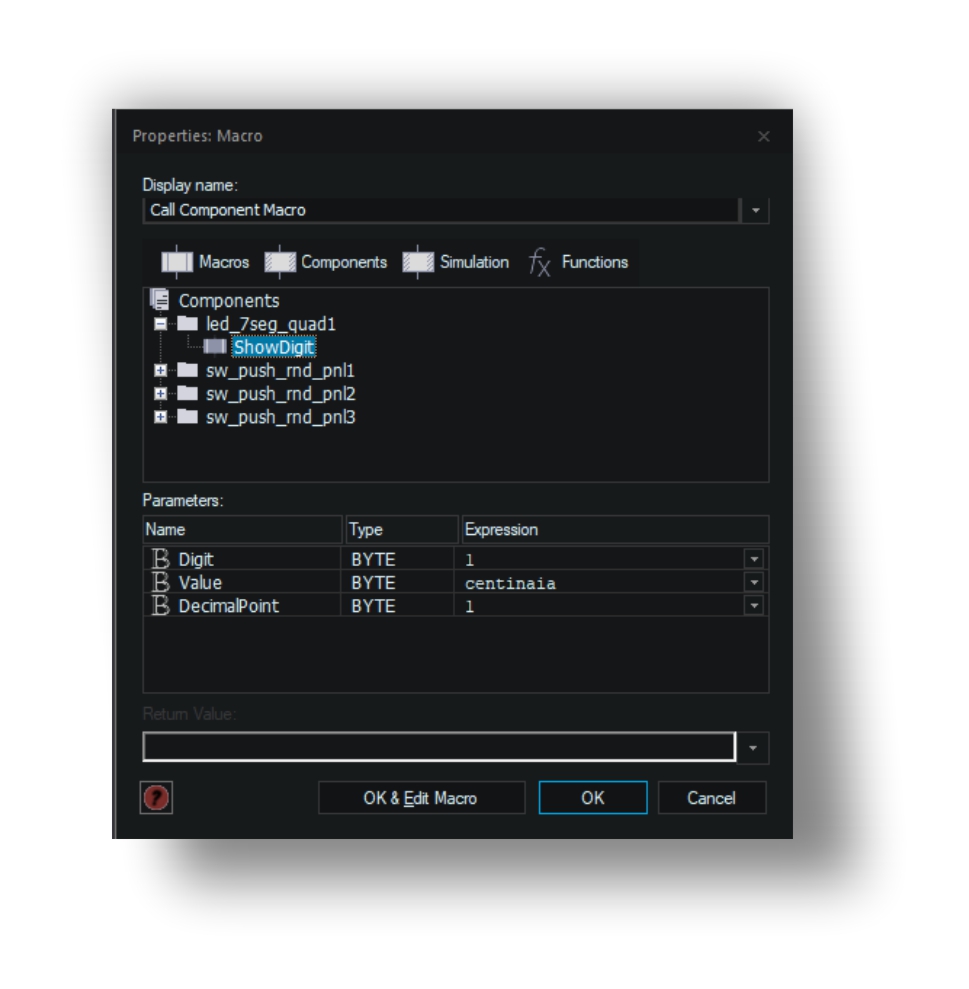969x989 pixels.
Task: Open the Simulation tab
Action: tap(455, 262)
